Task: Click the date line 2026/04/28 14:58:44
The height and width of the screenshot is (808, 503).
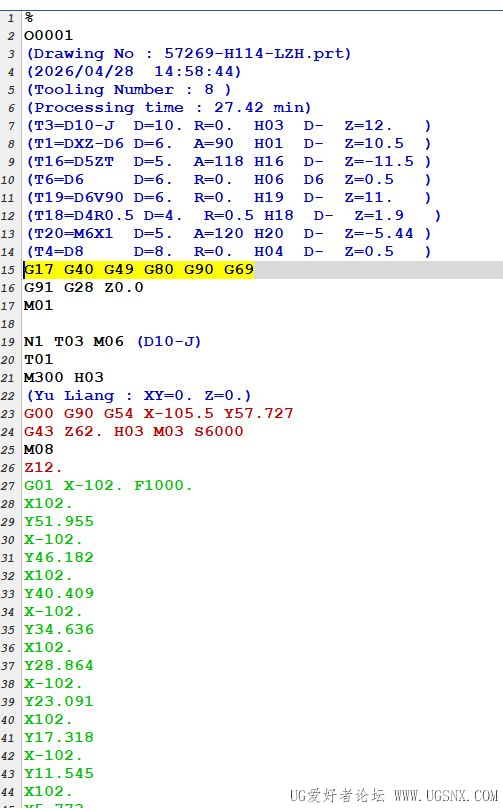Action: tap(133, 72)
